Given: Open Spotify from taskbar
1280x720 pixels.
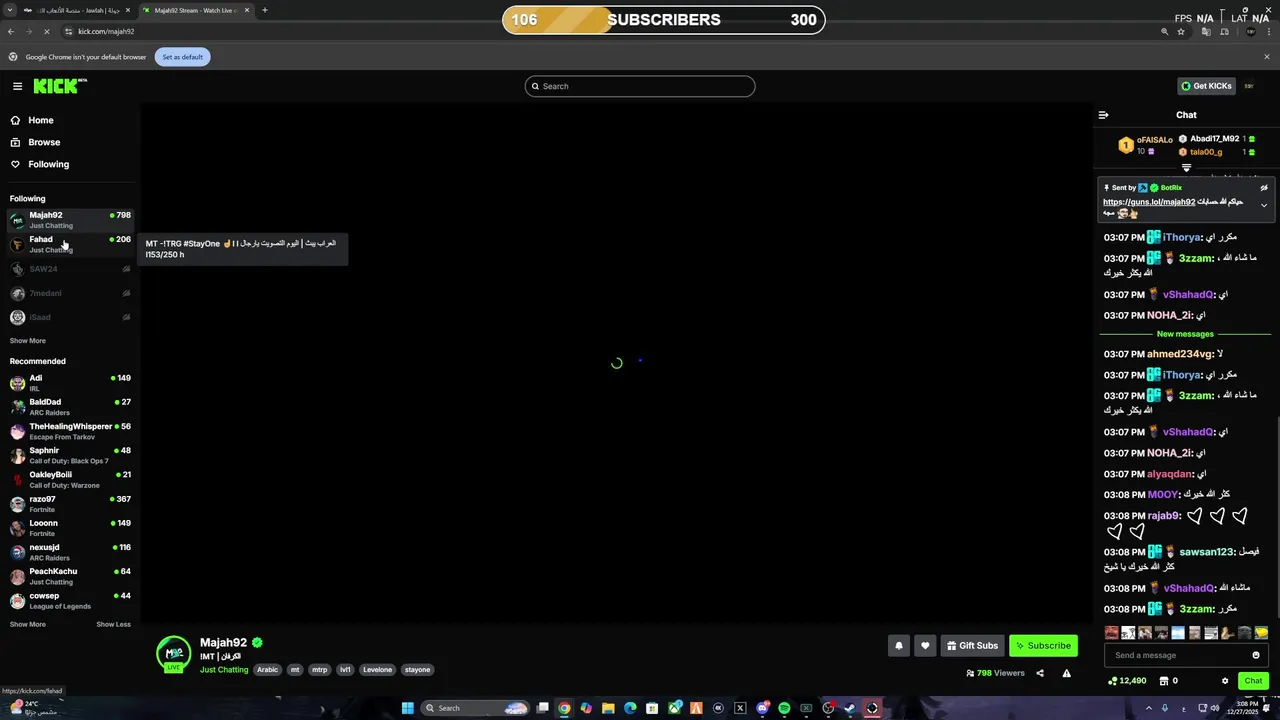Looking at the screenshot, I should [x=784, y=708].
